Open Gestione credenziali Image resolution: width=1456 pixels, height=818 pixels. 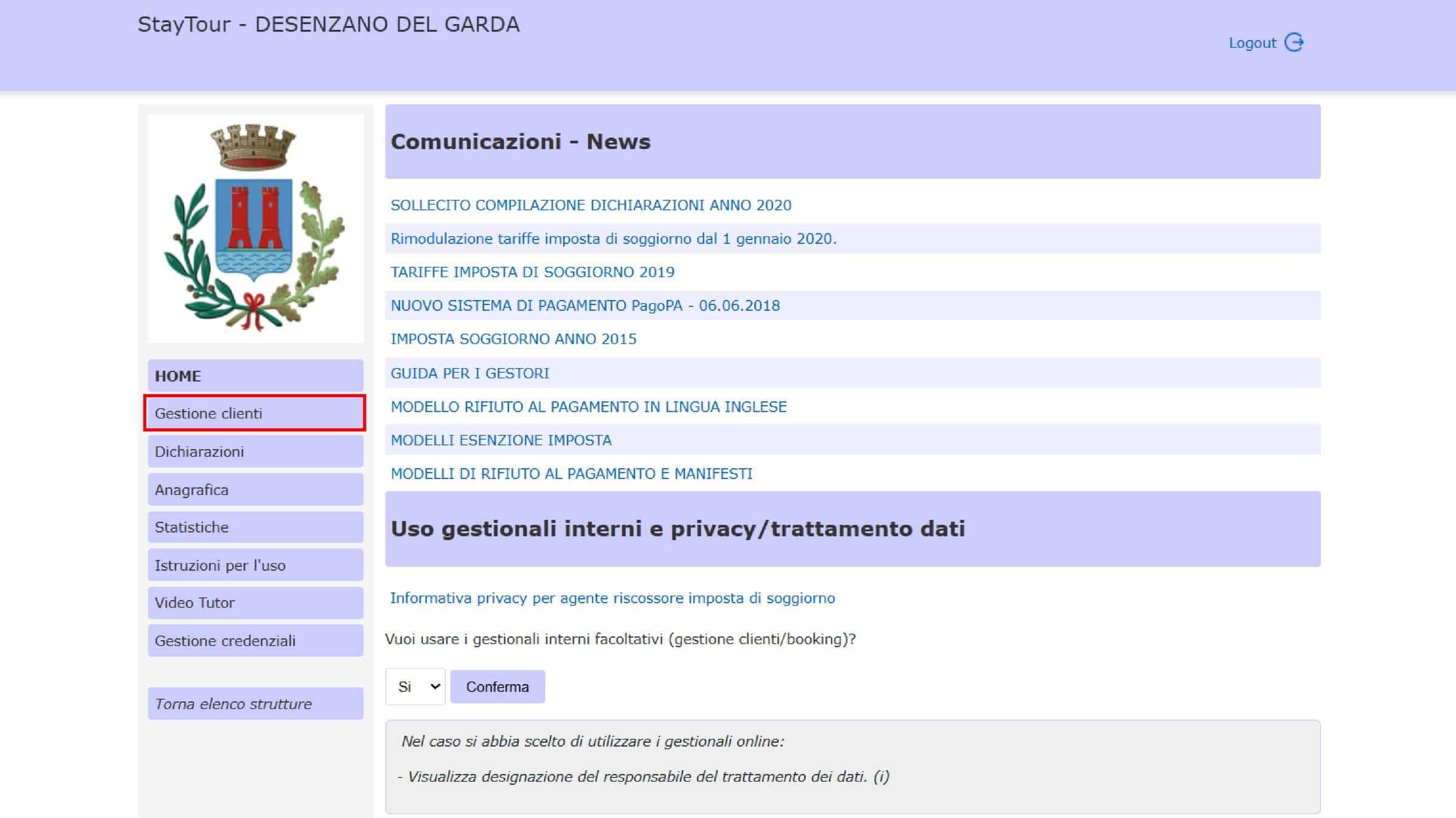pyautogui.click(x=255, y=640)
